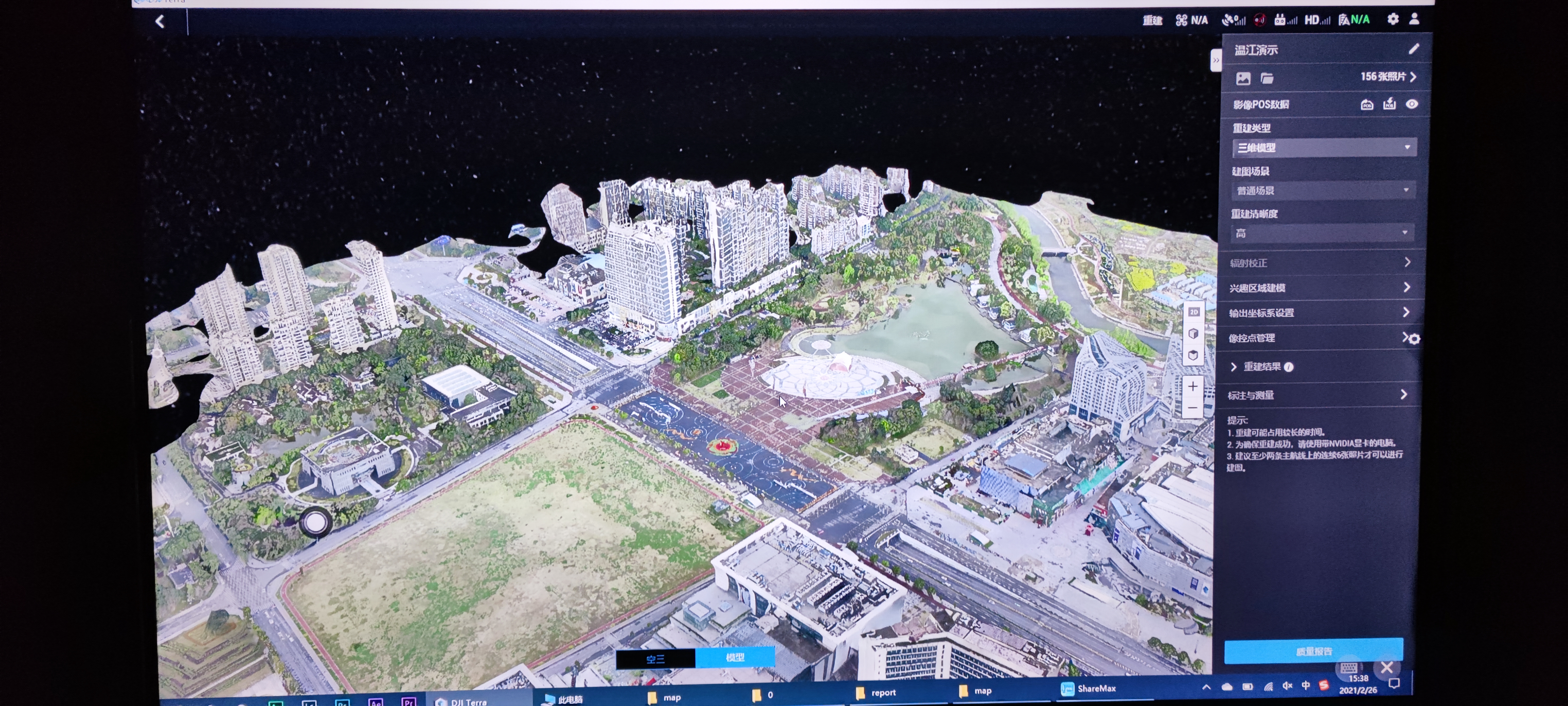Zoom in with the plus button

(1192, 386)
